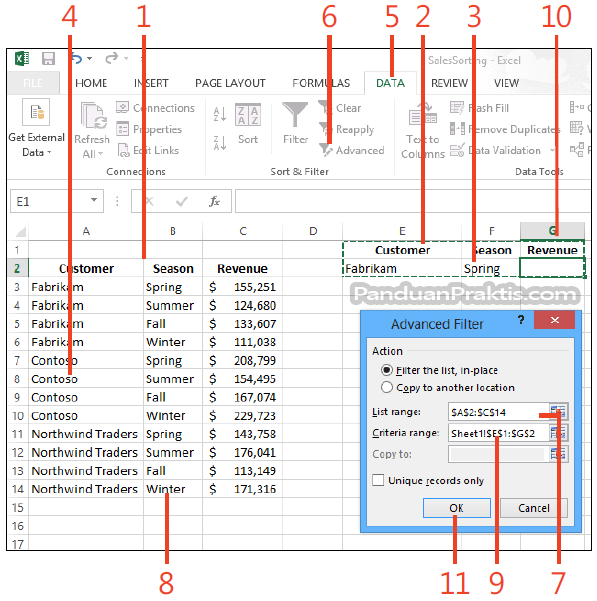Select Northwind Traders cell in row 12
The image size is (597, 601).
[86, 452]
